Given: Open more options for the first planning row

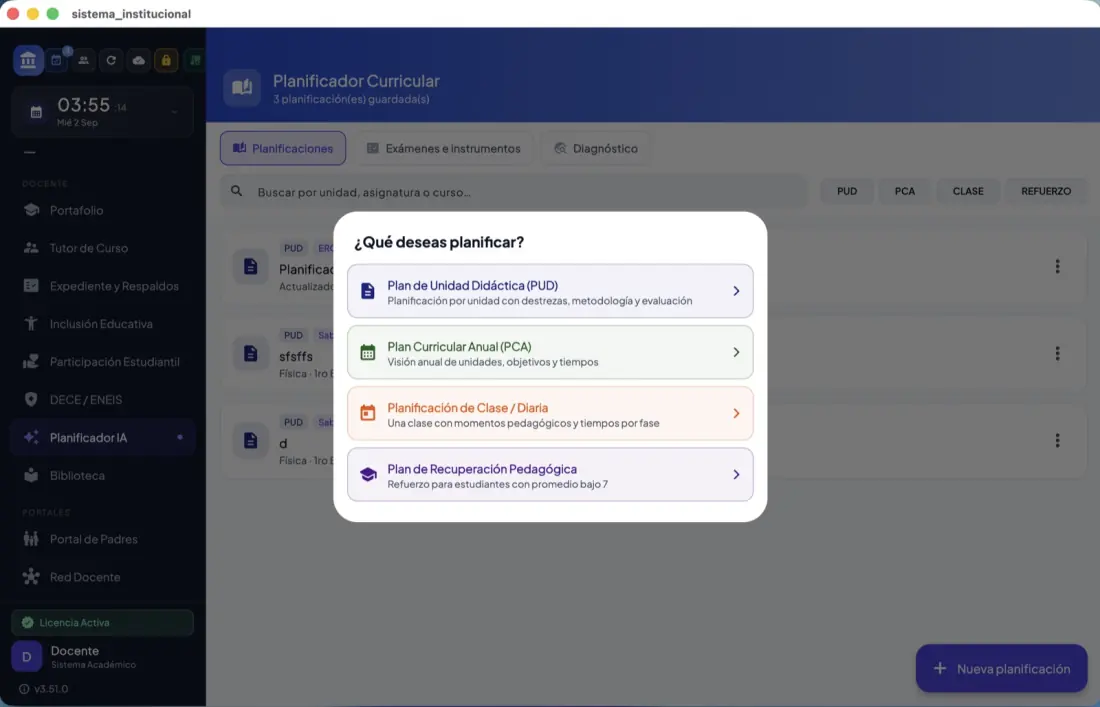Looking at the screenshot, I should click(1057, 267).
